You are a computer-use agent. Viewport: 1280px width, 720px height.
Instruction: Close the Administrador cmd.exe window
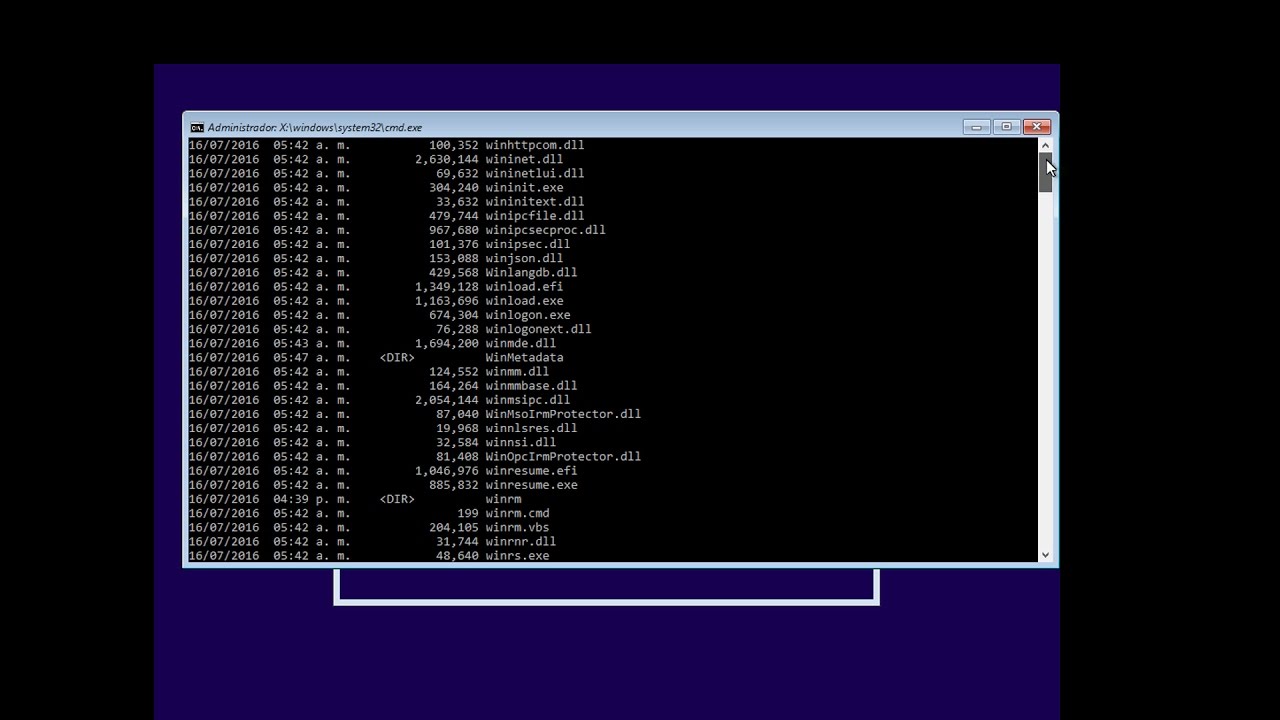point(1037,127)
